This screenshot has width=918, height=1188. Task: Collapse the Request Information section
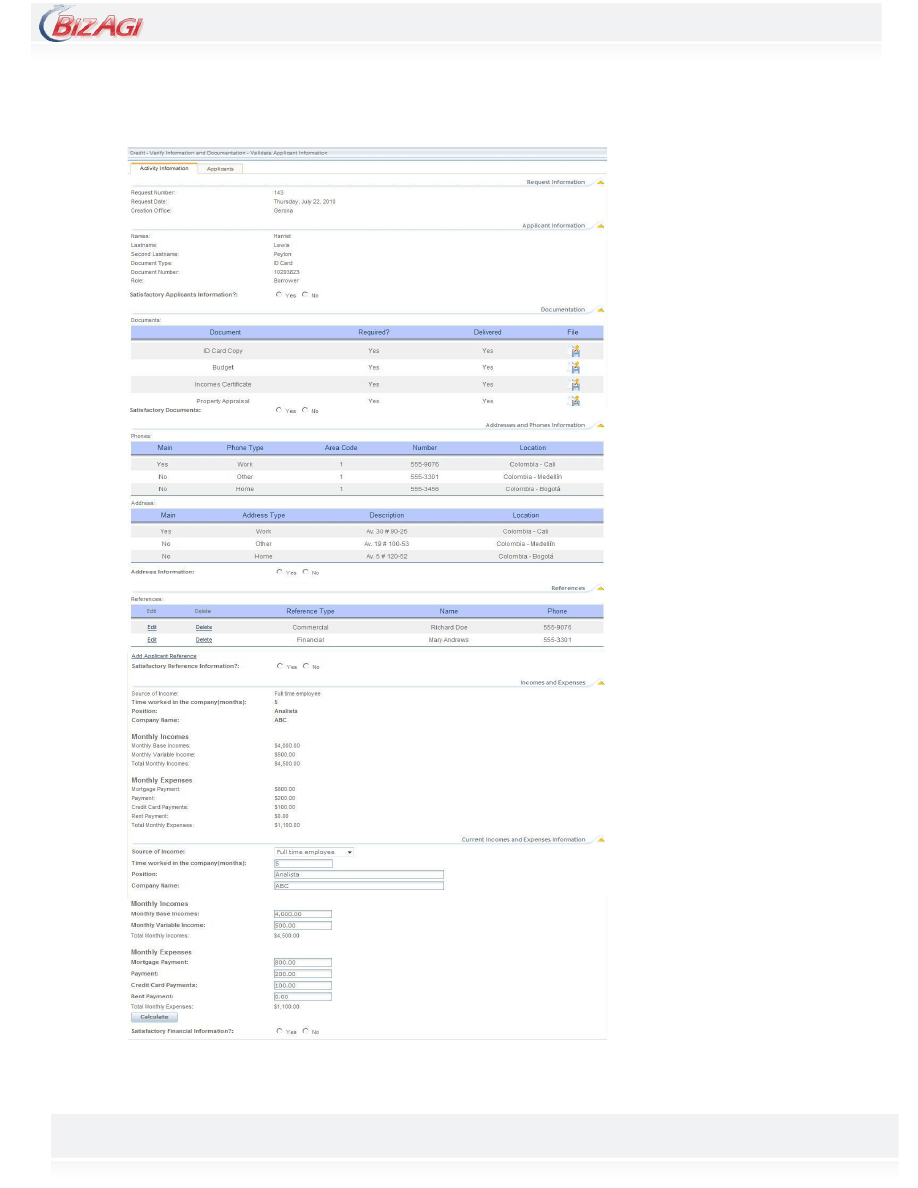click(x=600, y=183)
